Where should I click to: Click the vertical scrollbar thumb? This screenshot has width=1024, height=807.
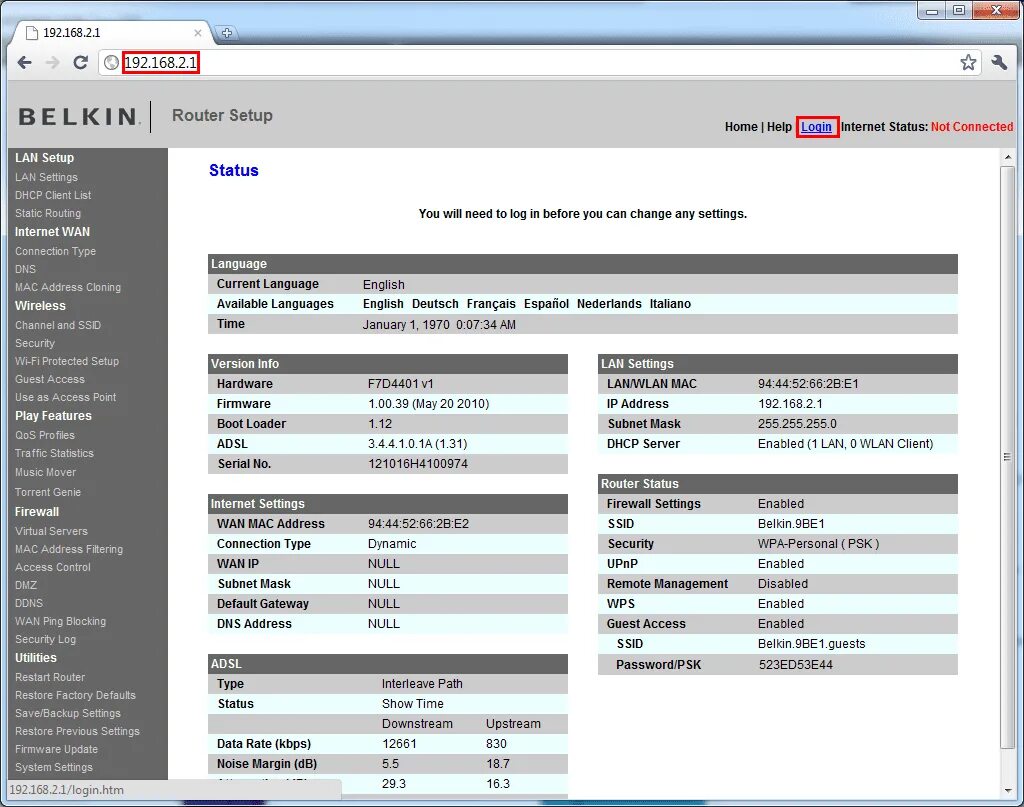click(x=1008, y=457)
